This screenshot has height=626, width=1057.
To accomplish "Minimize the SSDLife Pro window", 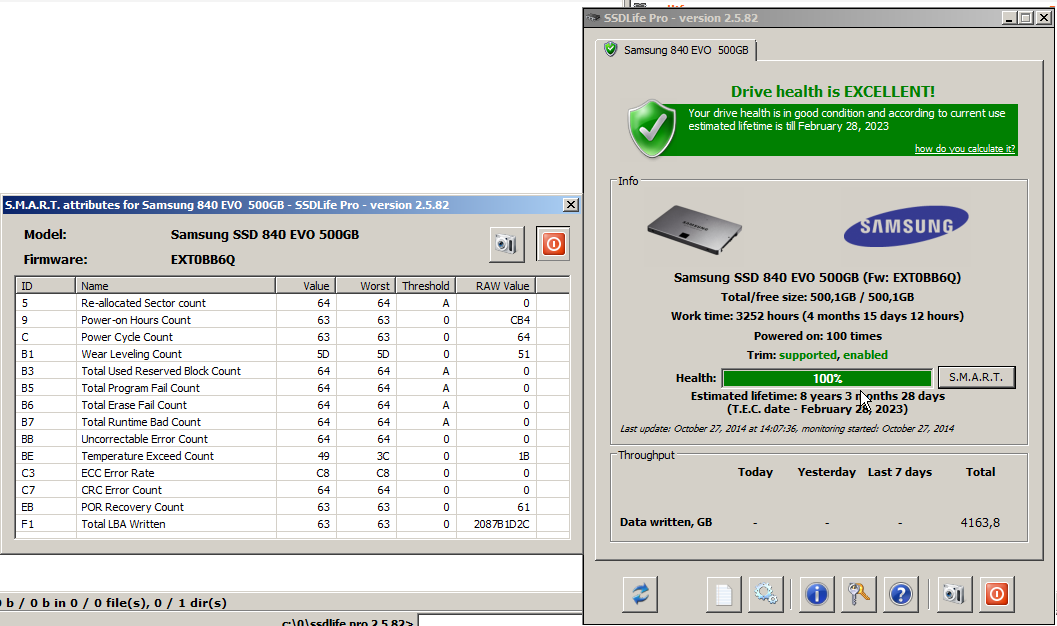I will click(1008, 18).
